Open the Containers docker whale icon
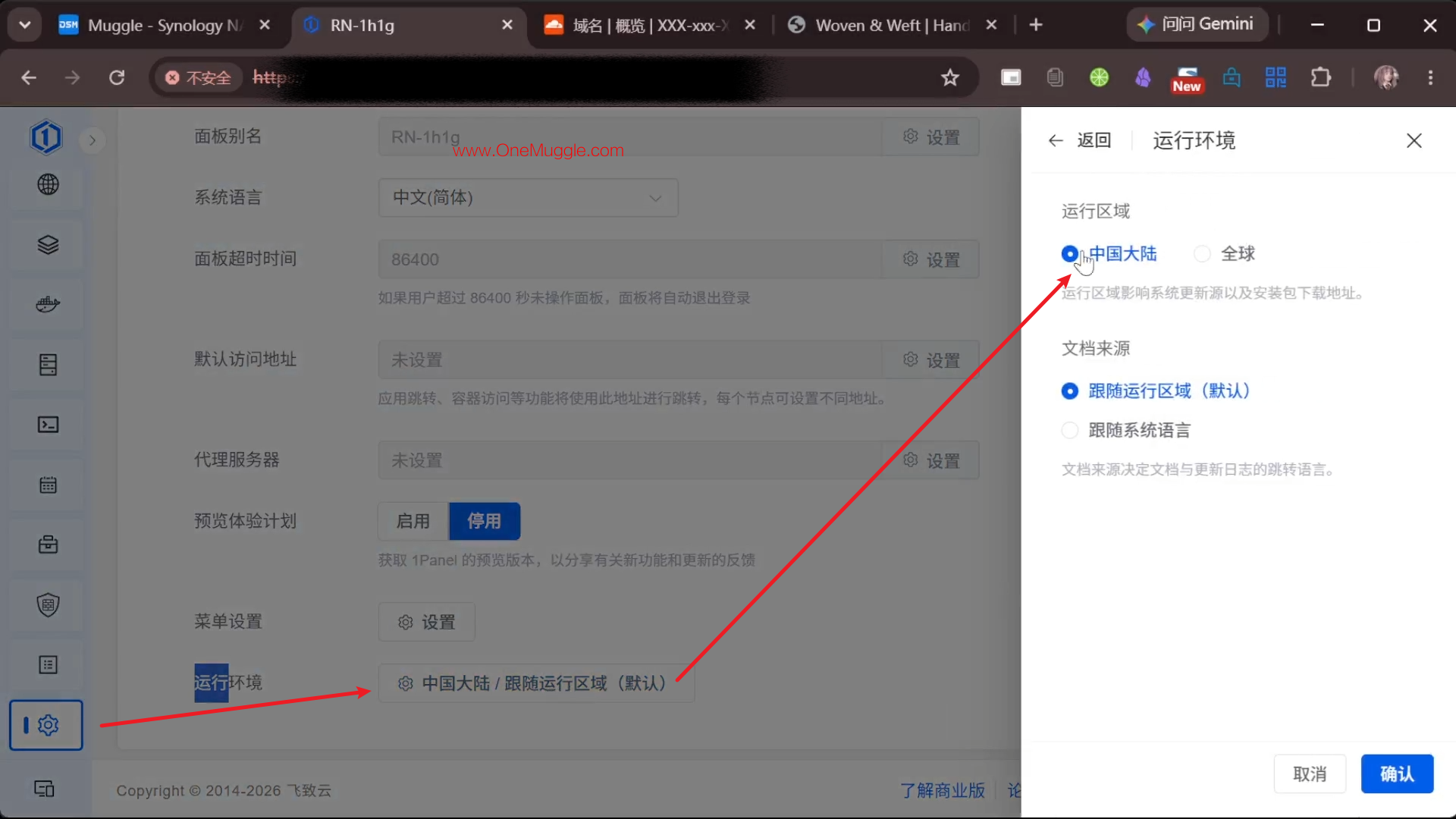The width and height of the screenshot is (1456, 819). point(48,304)
